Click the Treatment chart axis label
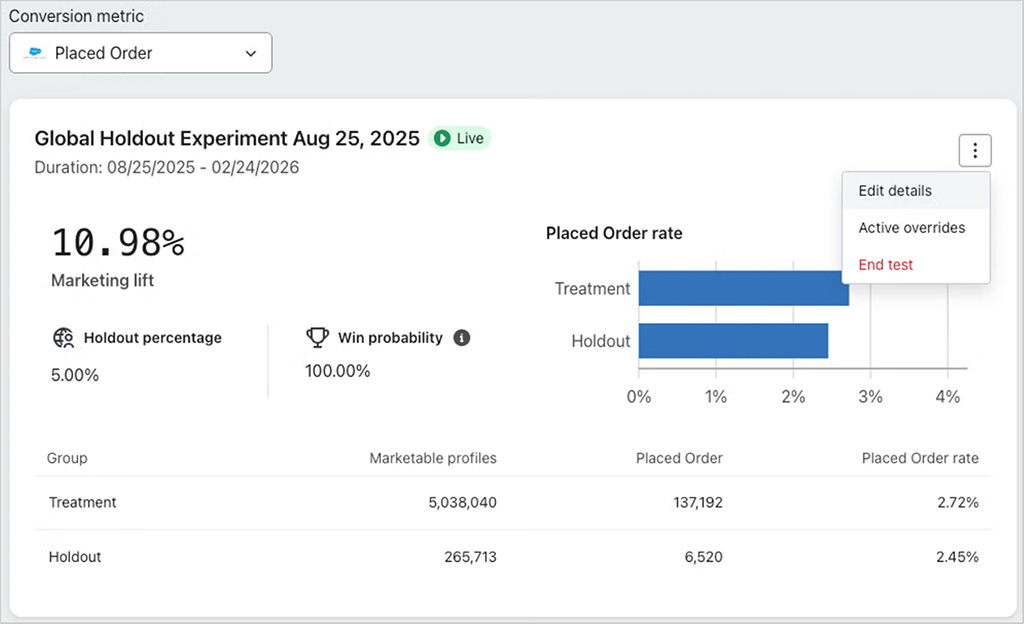1024x624 pixels. [x=592, y=289]
